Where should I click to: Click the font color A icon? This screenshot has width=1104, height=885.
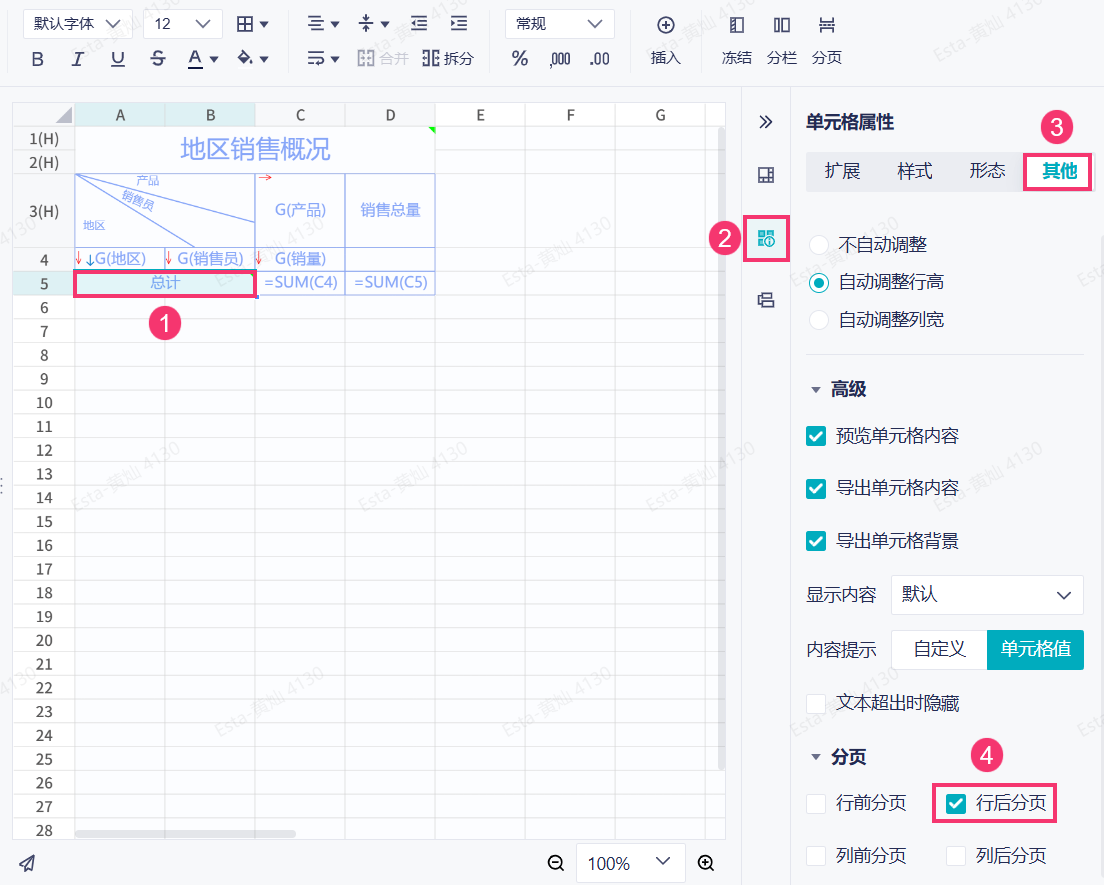(195, 58)
